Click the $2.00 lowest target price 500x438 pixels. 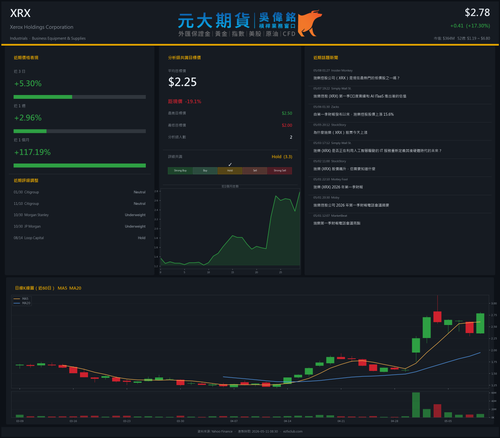click(287, 125)
